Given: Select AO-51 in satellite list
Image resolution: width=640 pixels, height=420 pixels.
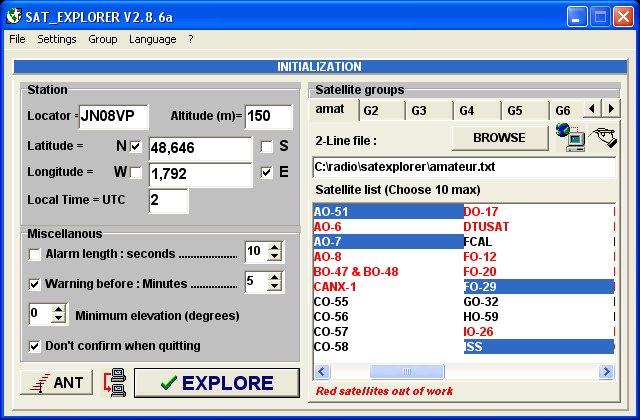Looking at the screenshot, I should pyautogui.click(x=389, y=212).
